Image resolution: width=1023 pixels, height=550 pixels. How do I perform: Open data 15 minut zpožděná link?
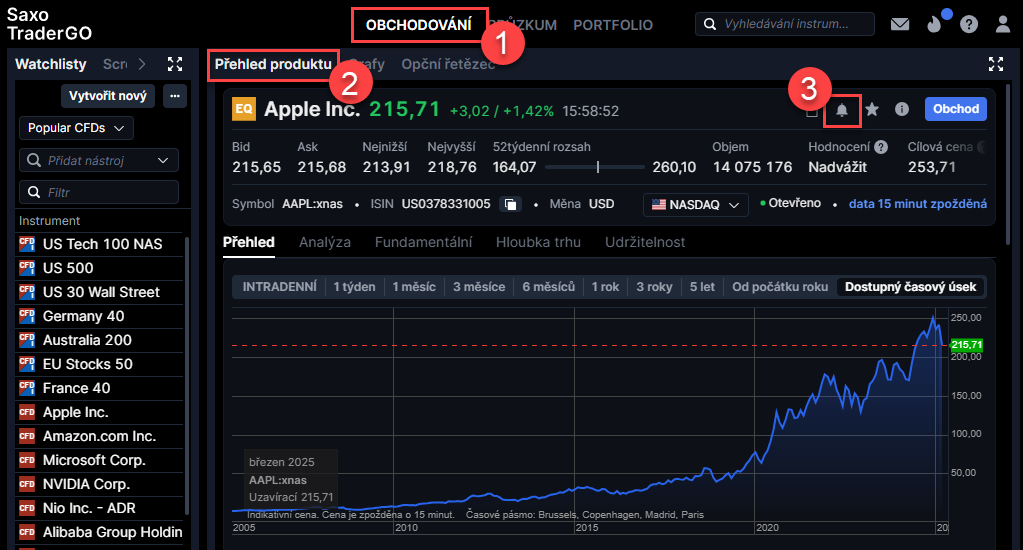(x=917, y=204)
